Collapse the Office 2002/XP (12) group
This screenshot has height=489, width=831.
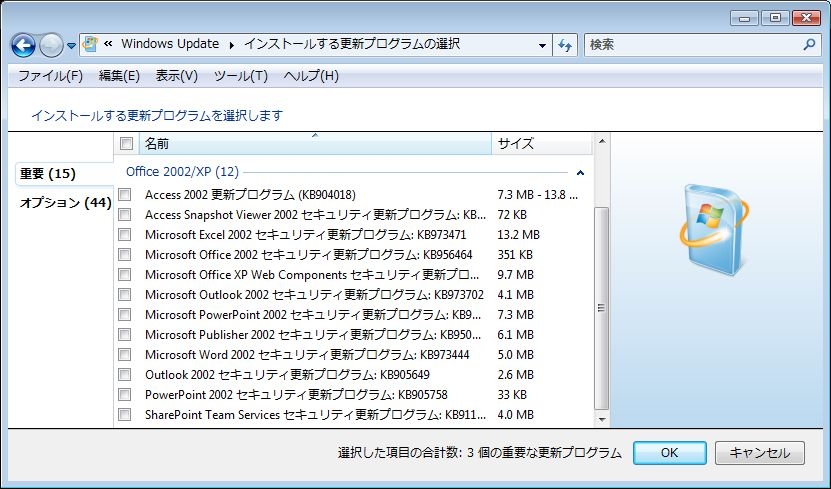click(x=580, y=173)
